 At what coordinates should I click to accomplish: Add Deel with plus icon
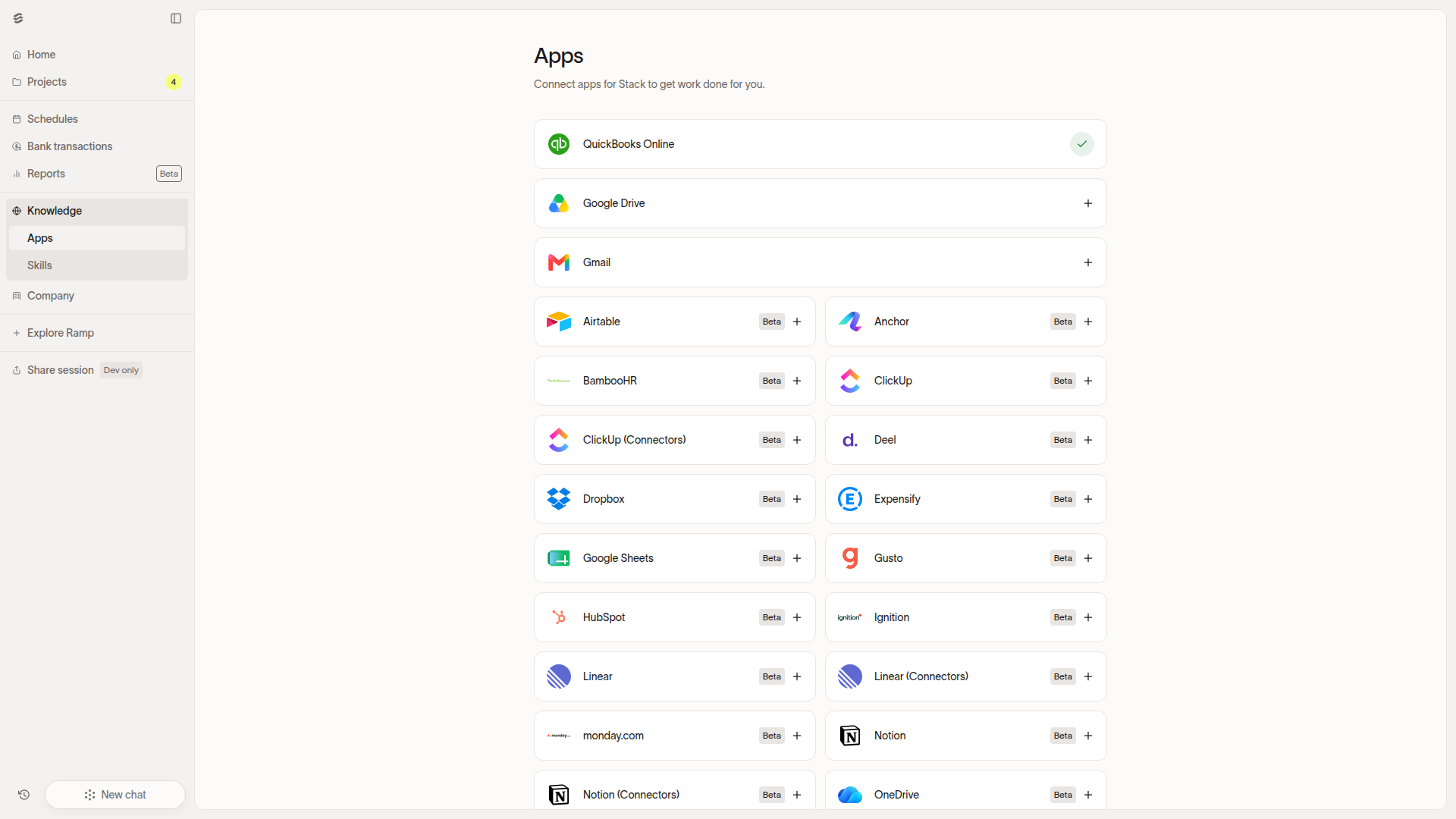click(1088, 440)
